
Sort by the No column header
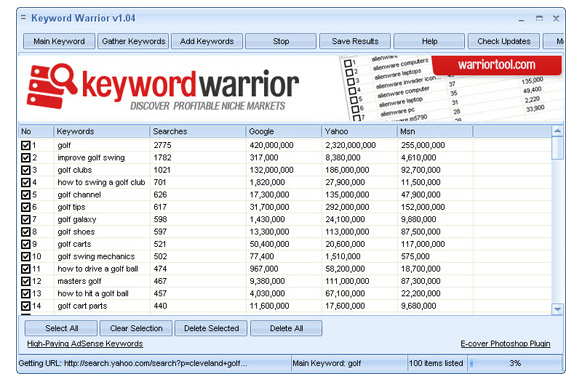pyautogui.click(x=36, y=131)
